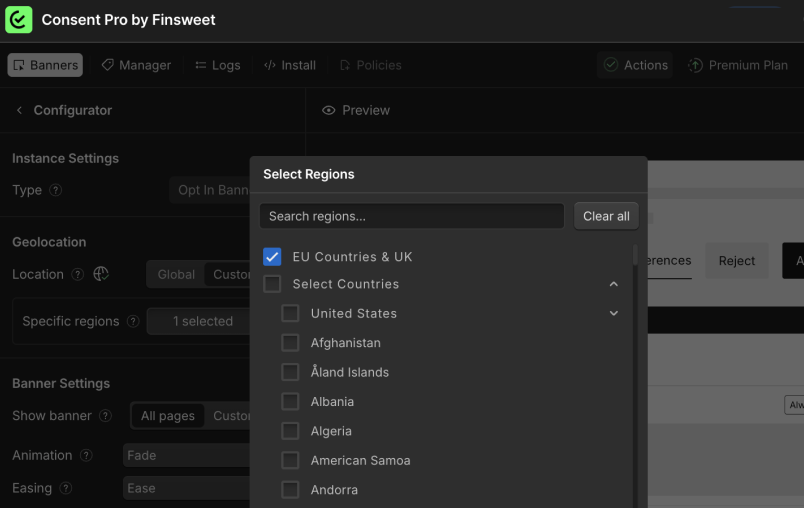
Task: Check the Algeria checkbox
Action: [x=290, y=431]
